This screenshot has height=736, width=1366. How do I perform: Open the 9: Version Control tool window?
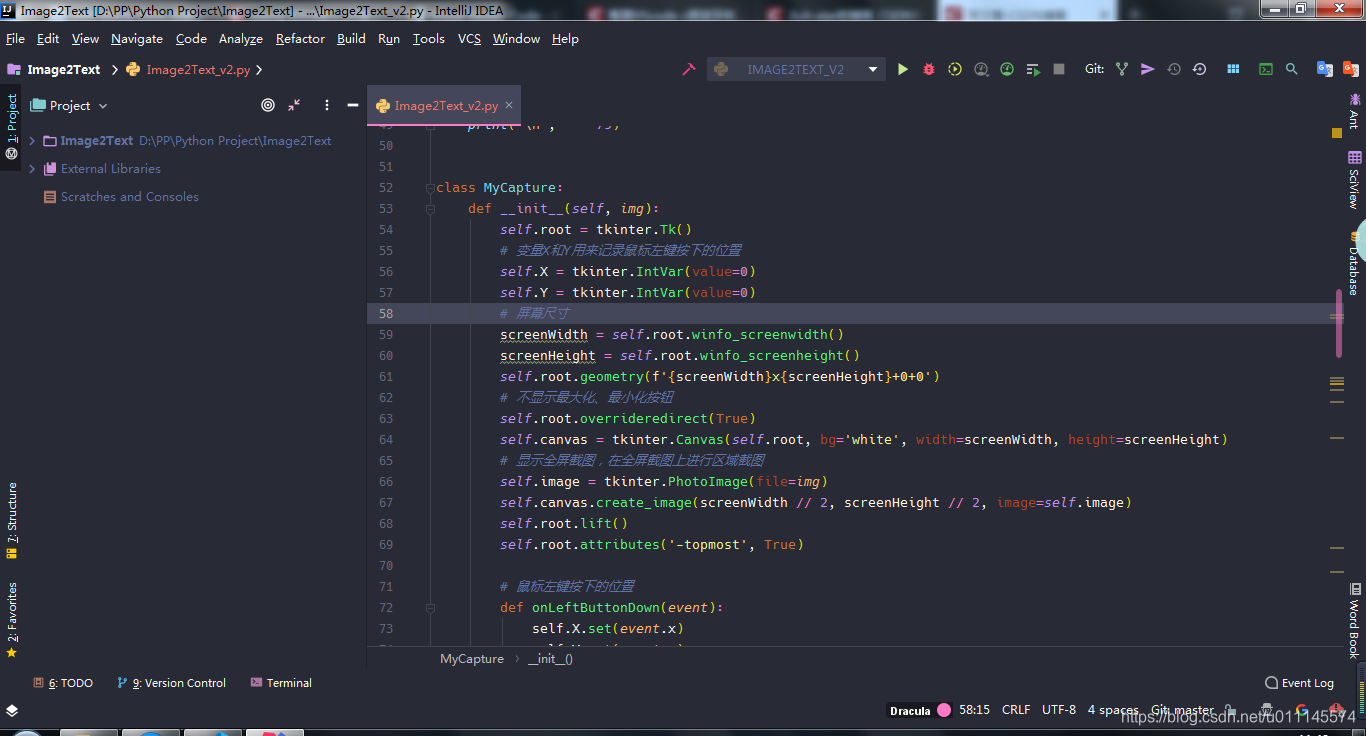point(172,683)
